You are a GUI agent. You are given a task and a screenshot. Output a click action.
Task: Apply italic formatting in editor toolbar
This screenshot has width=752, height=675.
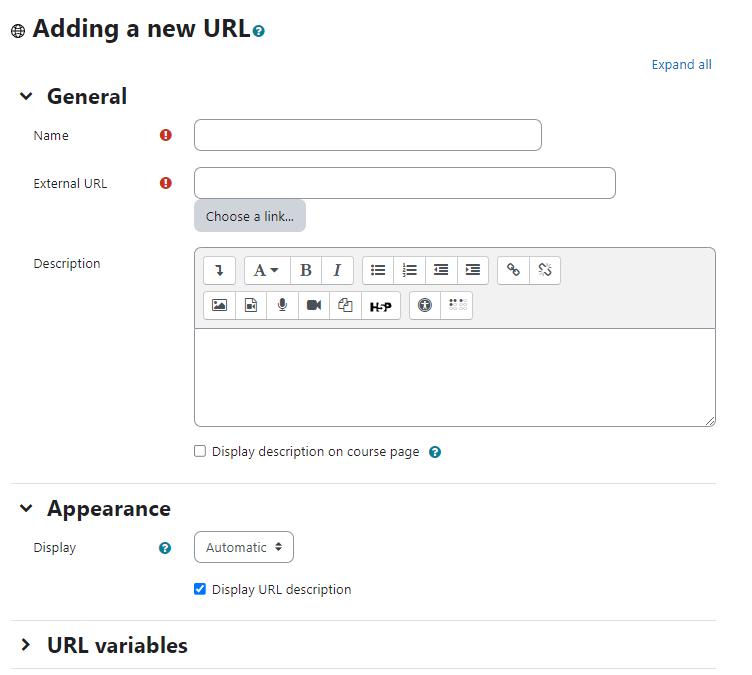tap(337, 270)
